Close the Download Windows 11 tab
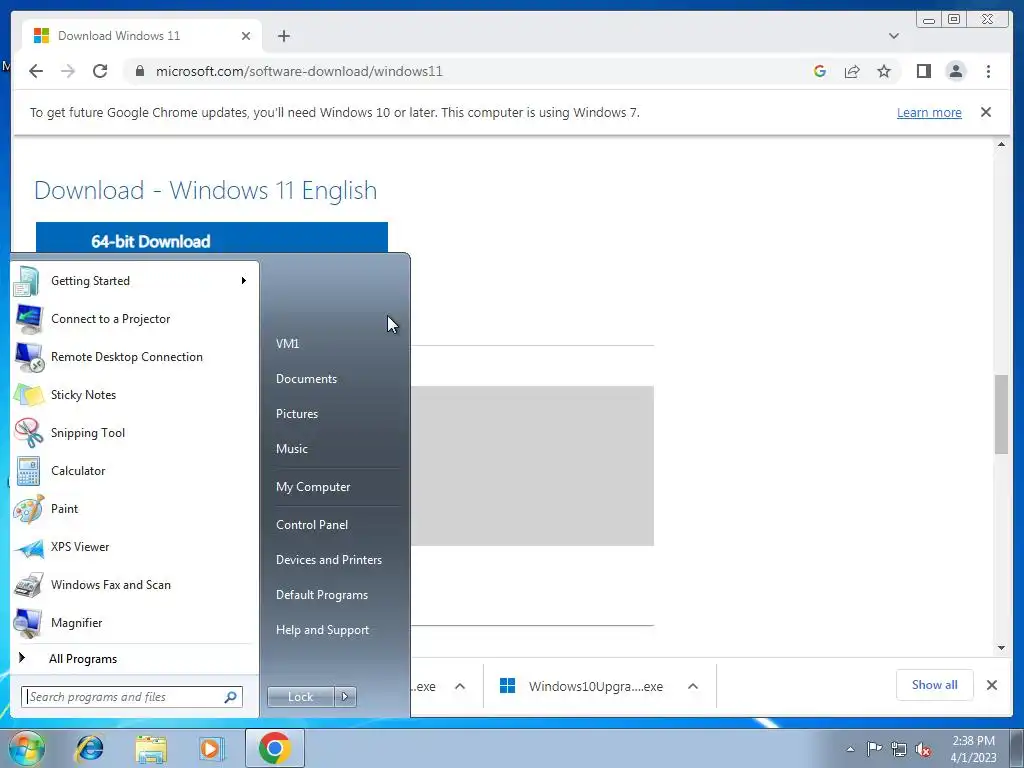Viewport: 1024px width, 768px height. (x=246, y=36)
